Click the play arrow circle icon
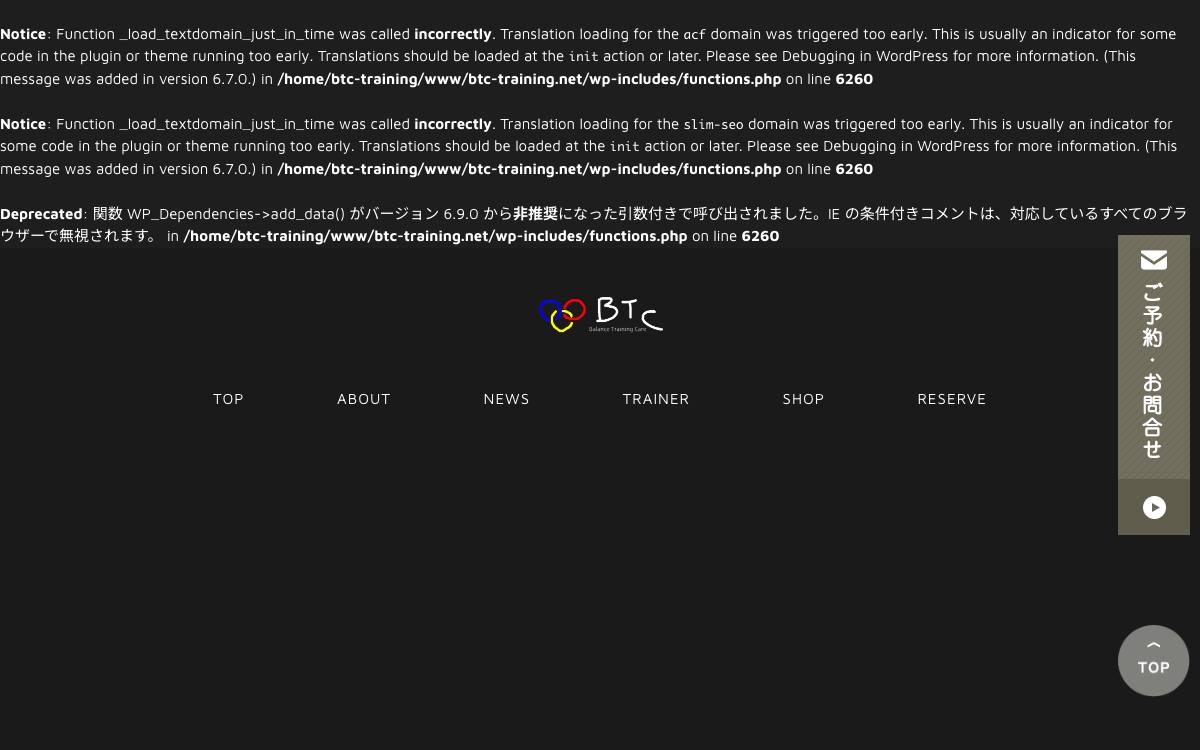Viewport: 1200px width, 750px height. click(x=1154, y=508)
